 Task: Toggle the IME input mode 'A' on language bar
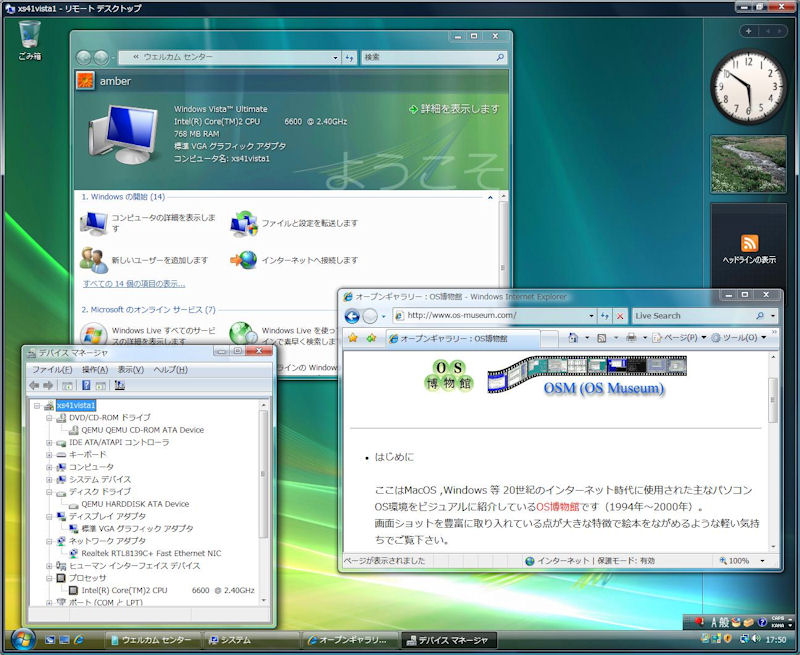click(714, 622)
